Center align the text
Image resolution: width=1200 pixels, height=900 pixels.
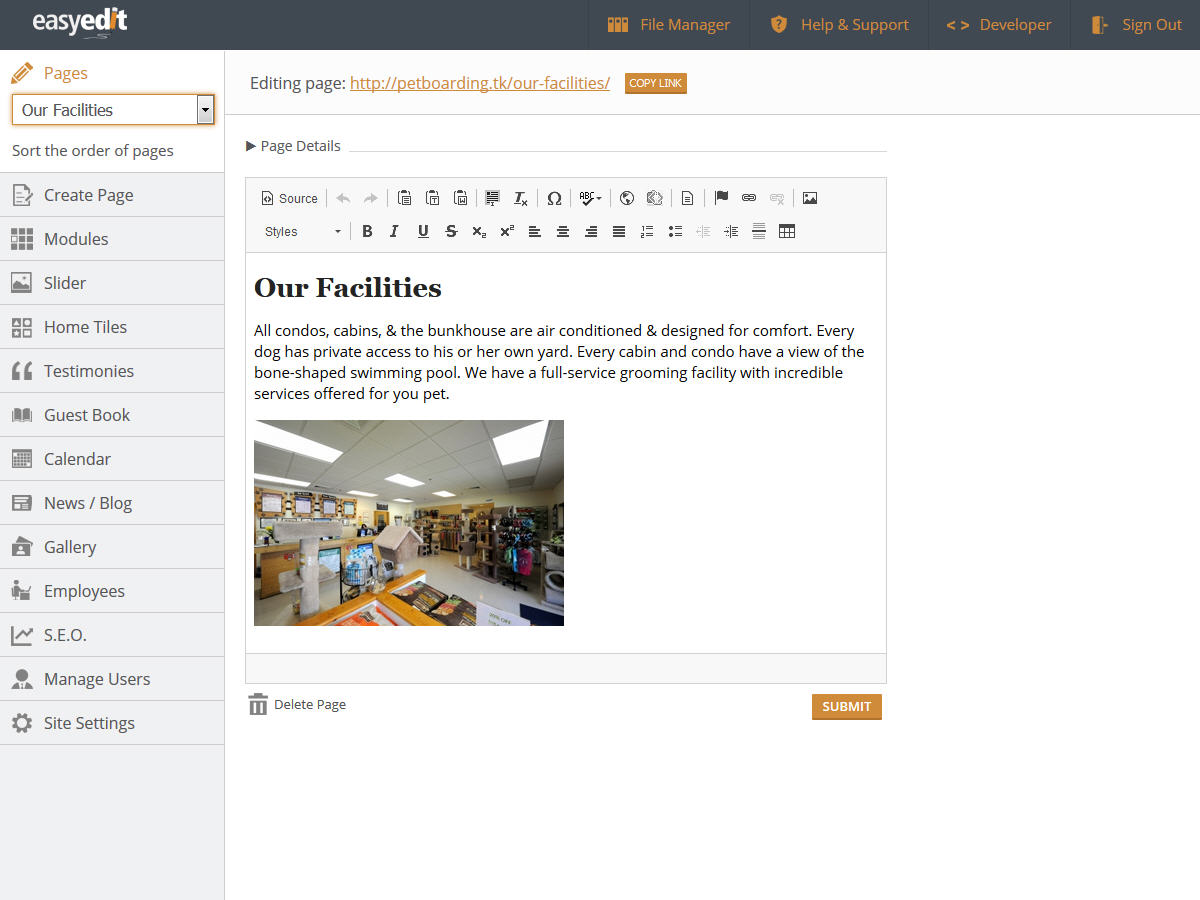coord(563,231)
